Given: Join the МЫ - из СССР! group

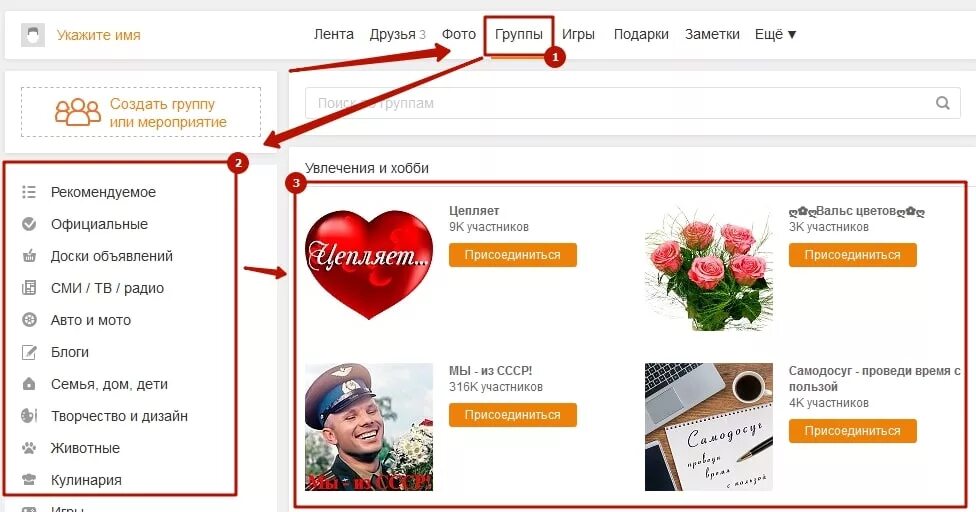Looking at the screenshot, I should pyautogui.click(x=513, y=415).
